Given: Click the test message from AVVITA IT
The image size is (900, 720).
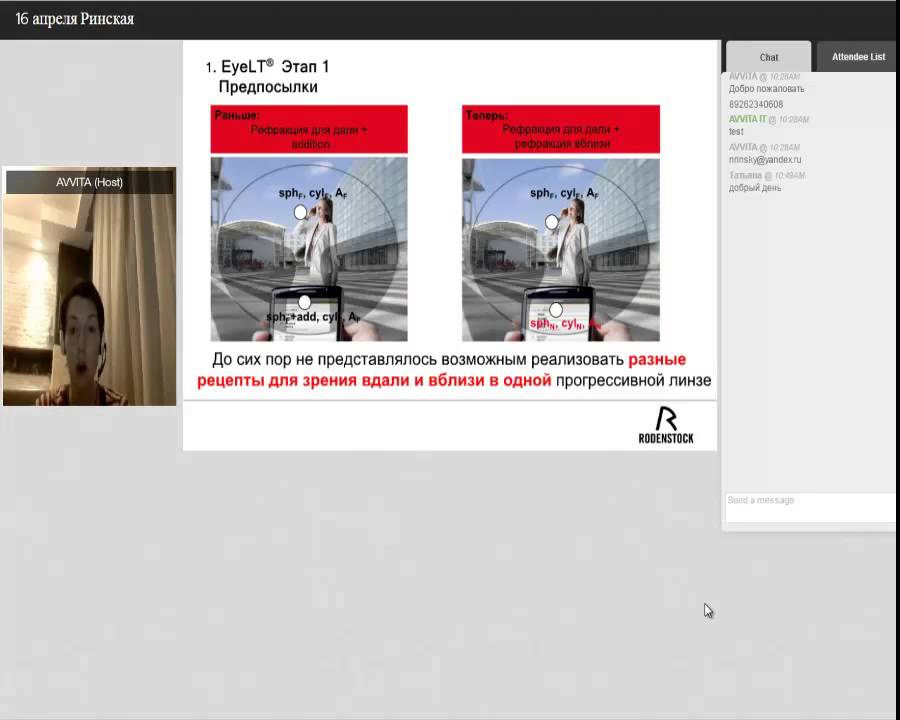Looking at the screenshot, I should (x=736, y=131).
